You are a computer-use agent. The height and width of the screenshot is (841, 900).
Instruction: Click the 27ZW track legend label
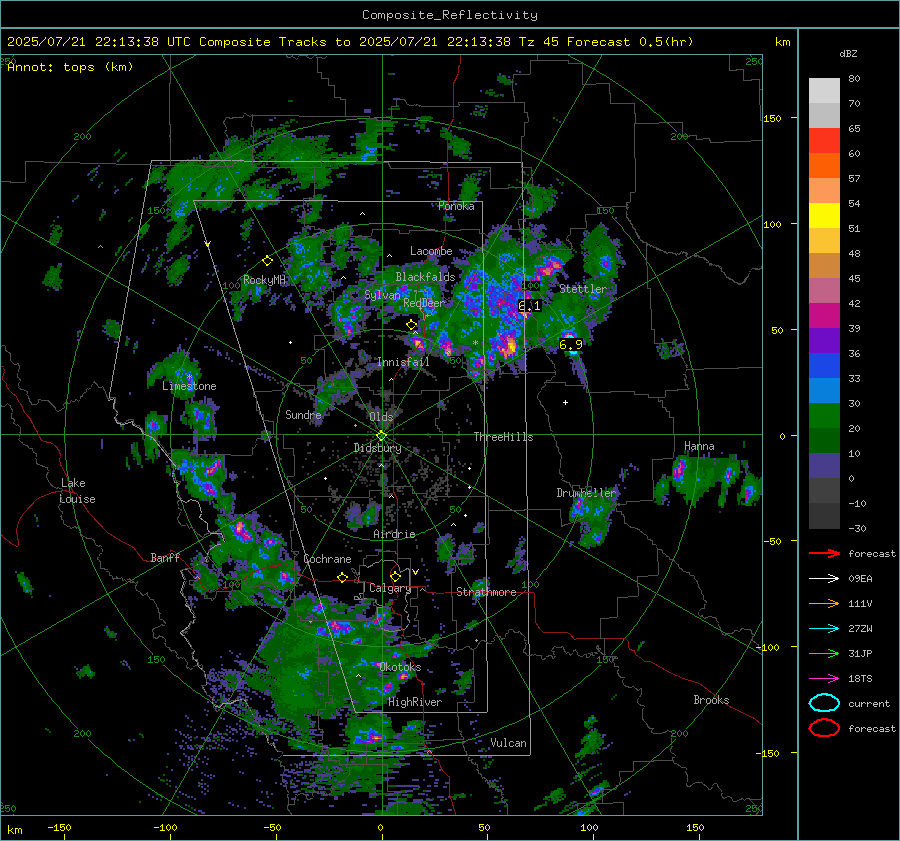(x=860, y=629)
